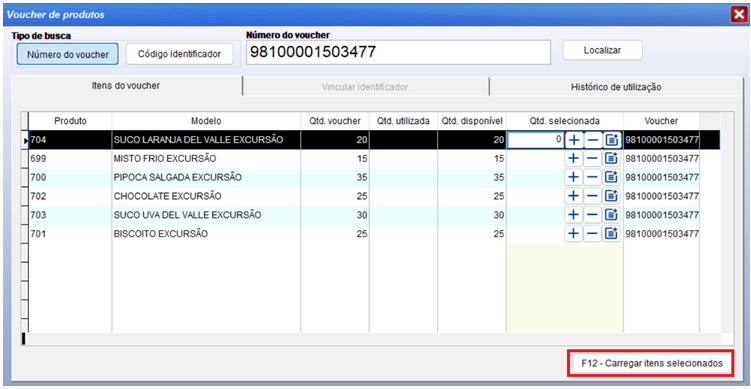The height and width of the screenshot is (389, 751).
Task: Open Histórico de utilização tab
Action: click(616, 87)
